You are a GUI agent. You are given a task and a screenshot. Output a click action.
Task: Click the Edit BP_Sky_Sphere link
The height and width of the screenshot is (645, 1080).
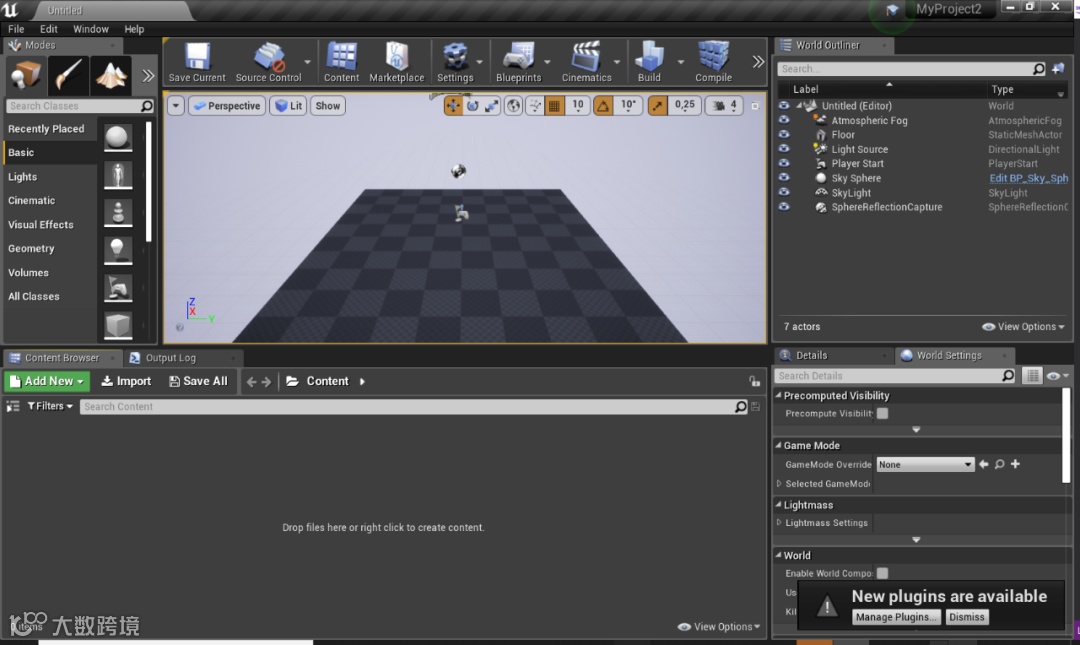(1028, 179)
